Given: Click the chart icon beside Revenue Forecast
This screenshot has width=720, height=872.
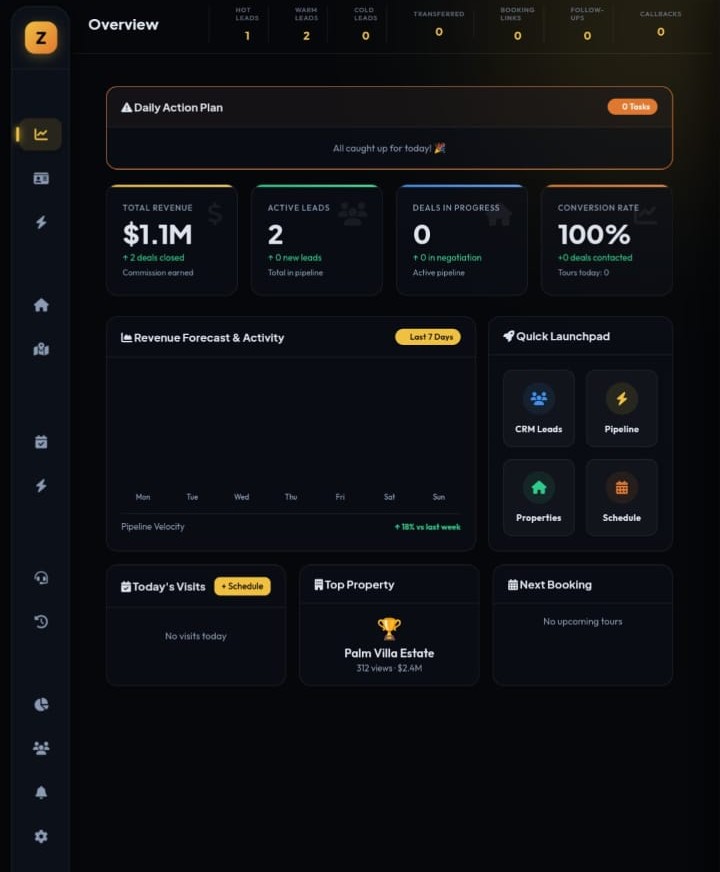Looking at the screenshot, I should point(126,338).
